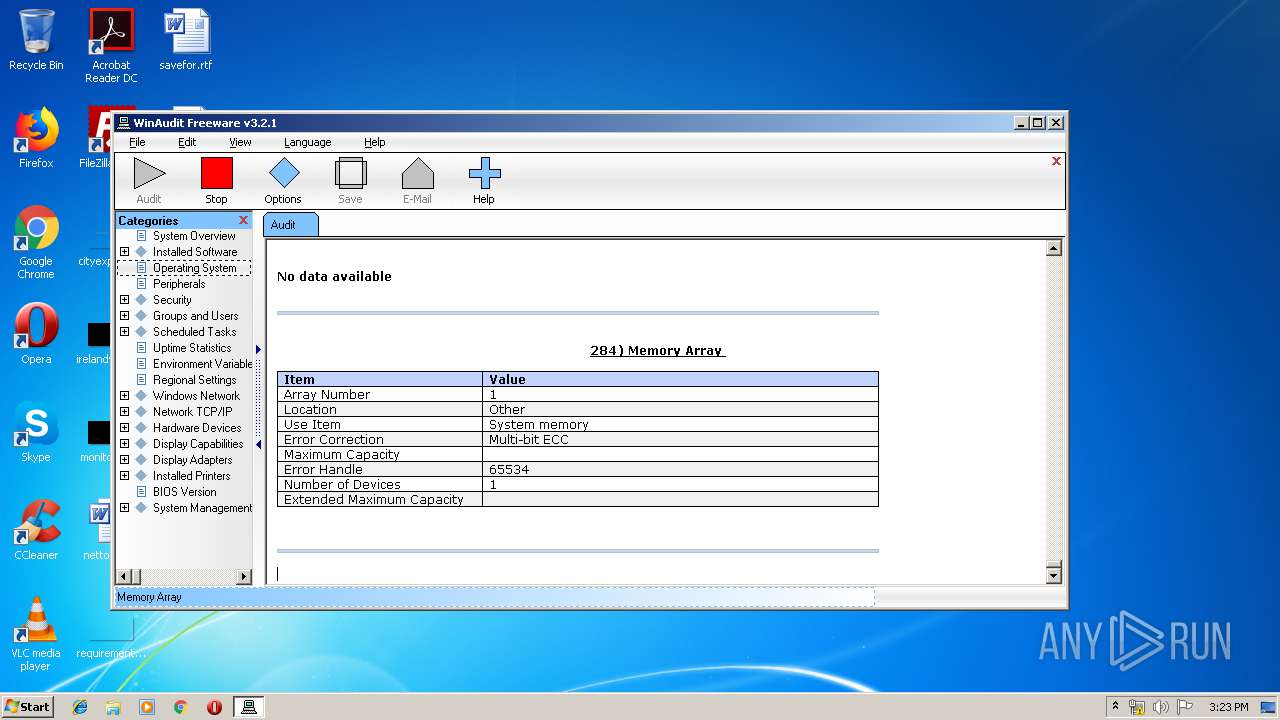Image resolution: width=1280 pixels, height=720 pixels.
Task: Open Recycle Bin desktop icon
Action: (36, 40)
